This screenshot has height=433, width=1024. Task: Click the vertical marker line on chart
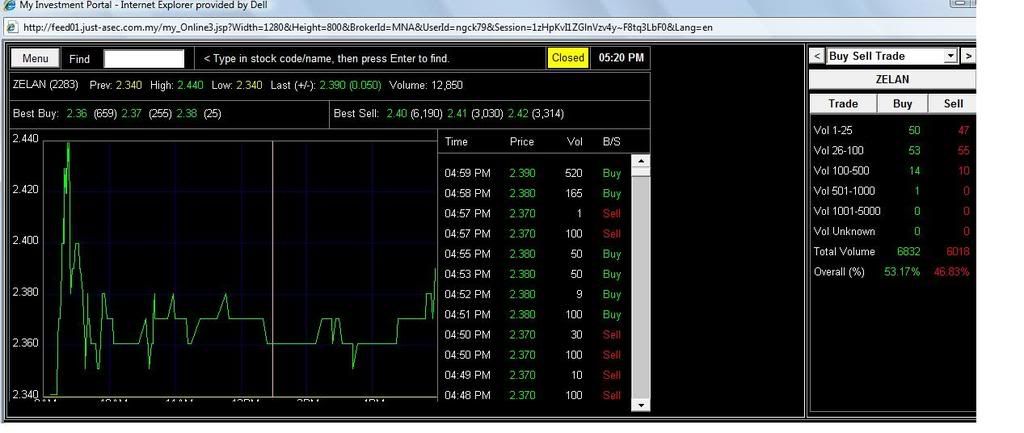(273, 270)
